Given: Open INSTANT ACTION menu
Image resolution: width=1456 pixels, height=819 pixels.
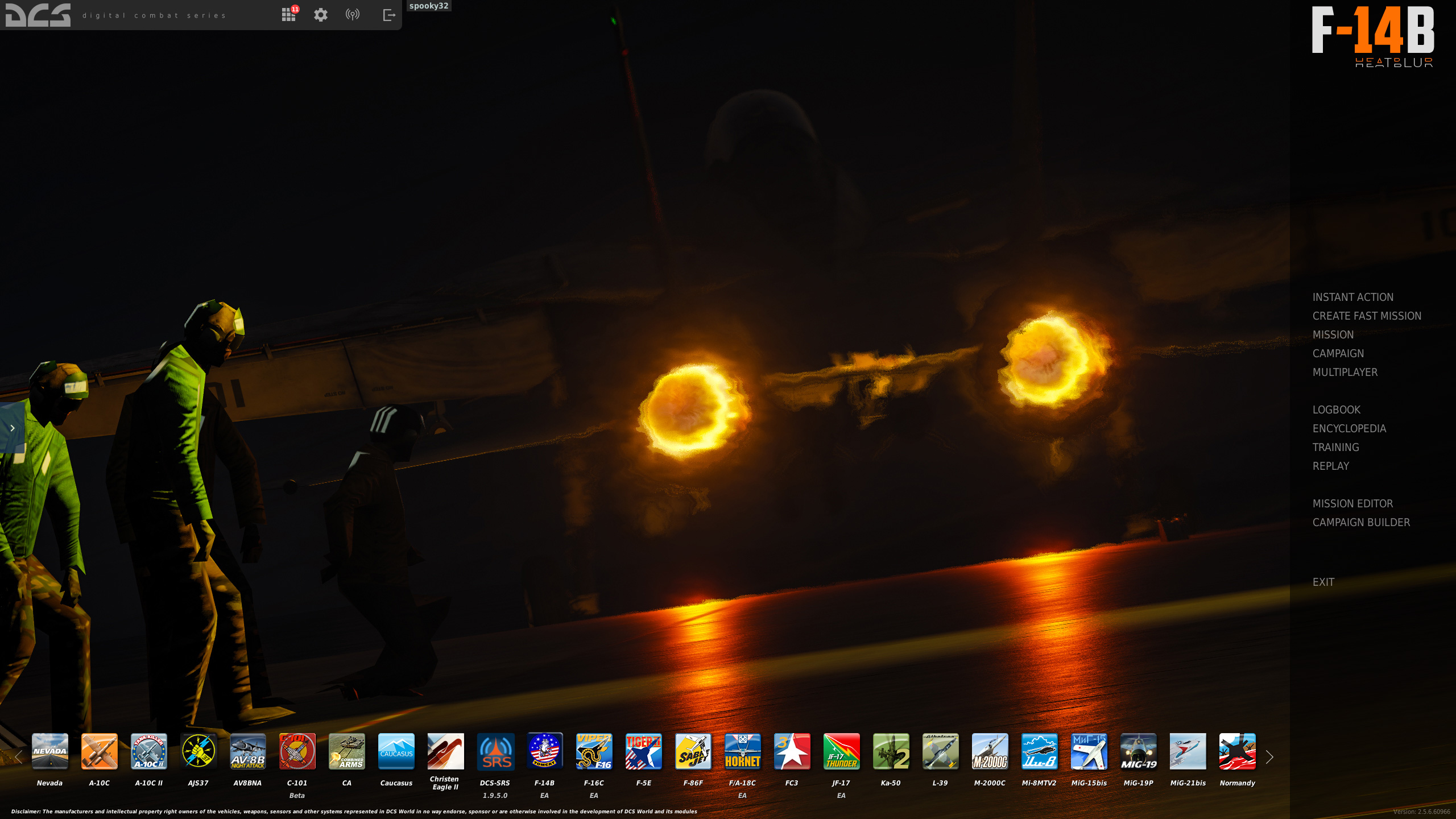Looking at the screenshot, I should [1352, 297].
